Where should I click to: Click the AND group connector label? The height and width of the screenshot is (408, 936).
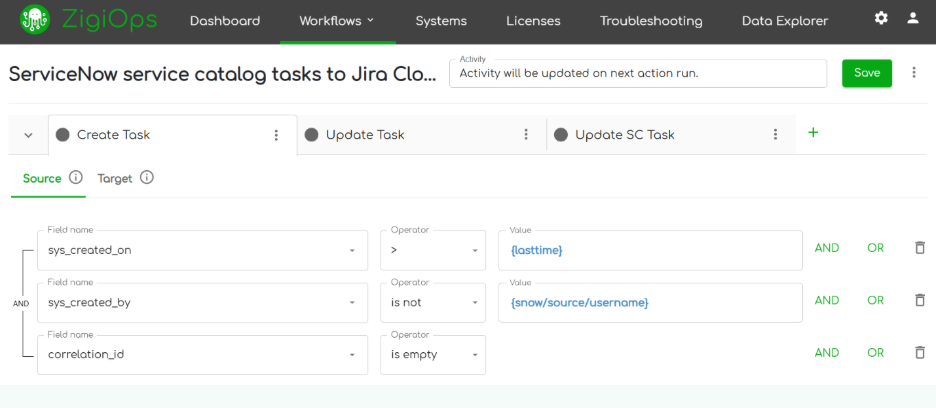pos(21,303)
